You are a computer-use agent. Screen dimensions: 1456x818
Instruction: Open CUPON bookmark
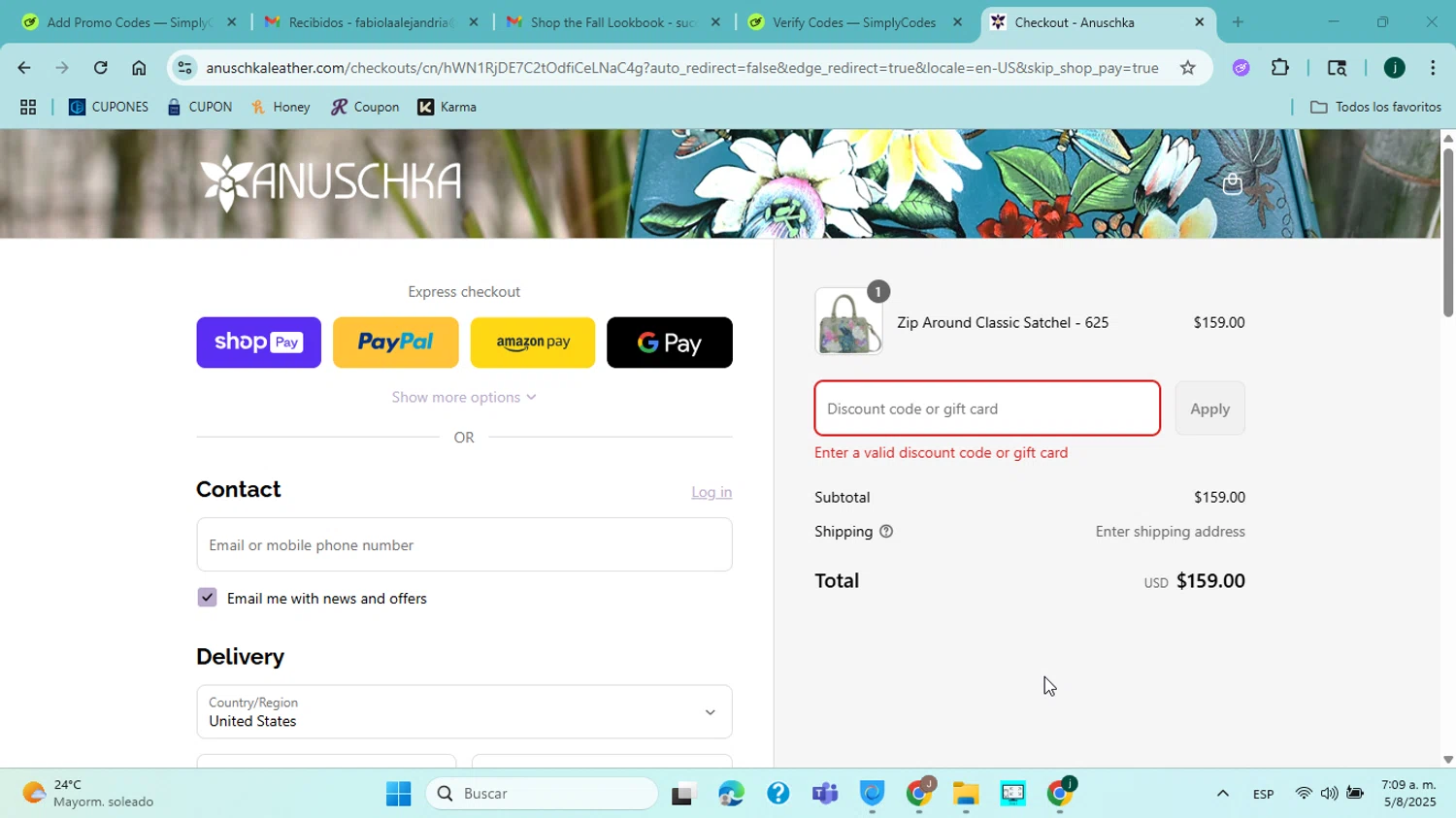[x=200, y=107]
